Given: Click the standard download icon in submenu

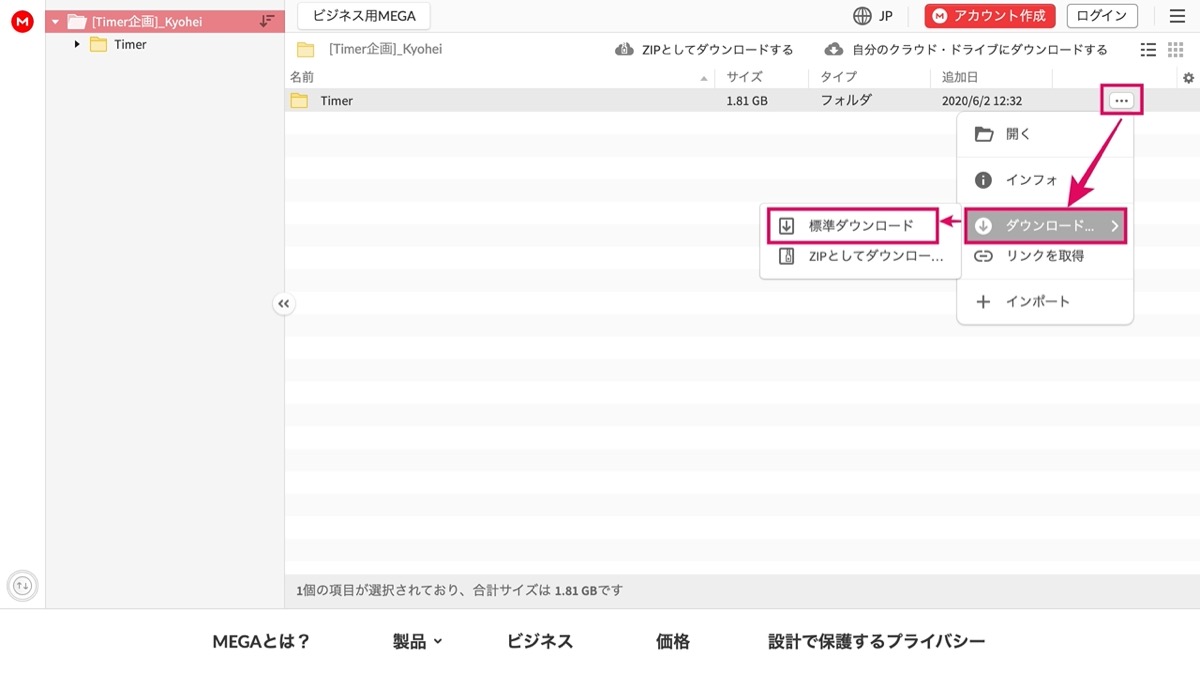Looking at the screenshot, I should pyautogui.click(x=787, y=225).
